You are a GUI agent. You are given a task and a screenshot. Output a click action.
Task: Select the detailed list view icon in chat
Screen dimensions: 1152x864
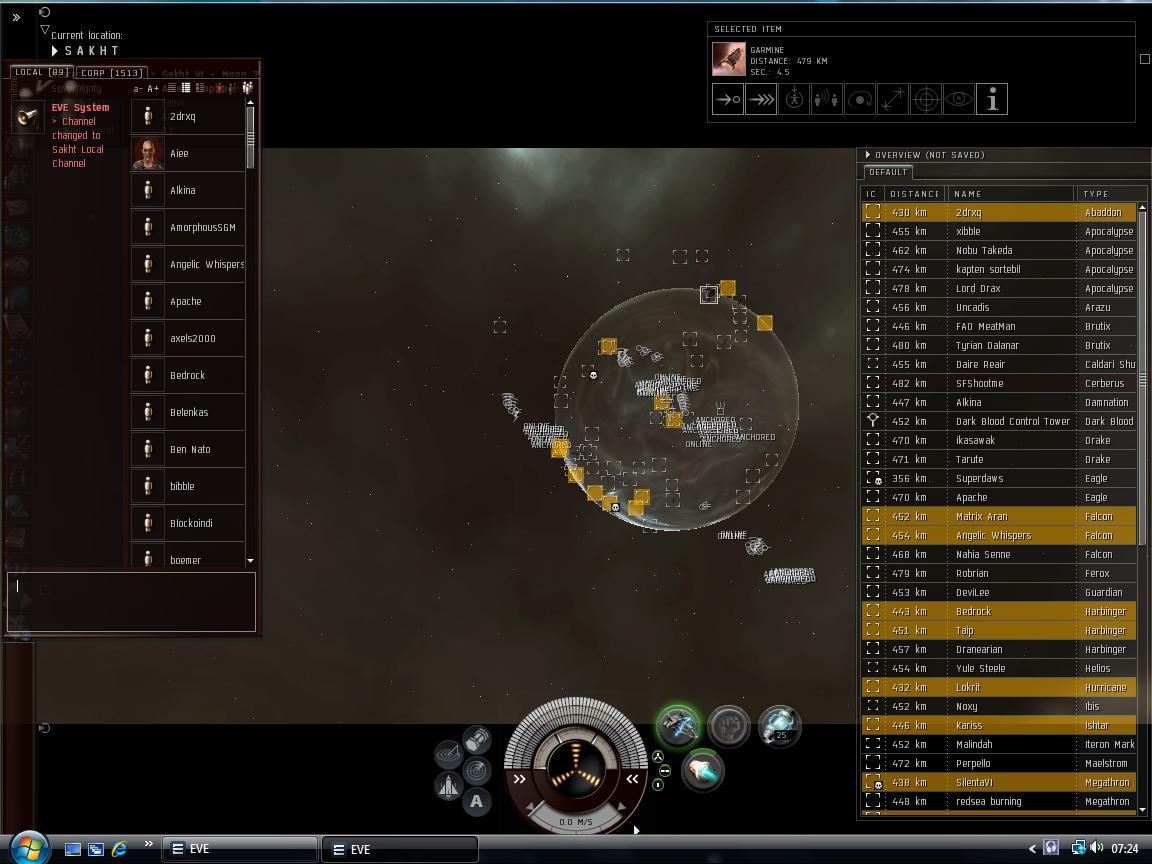click(200, 88)
